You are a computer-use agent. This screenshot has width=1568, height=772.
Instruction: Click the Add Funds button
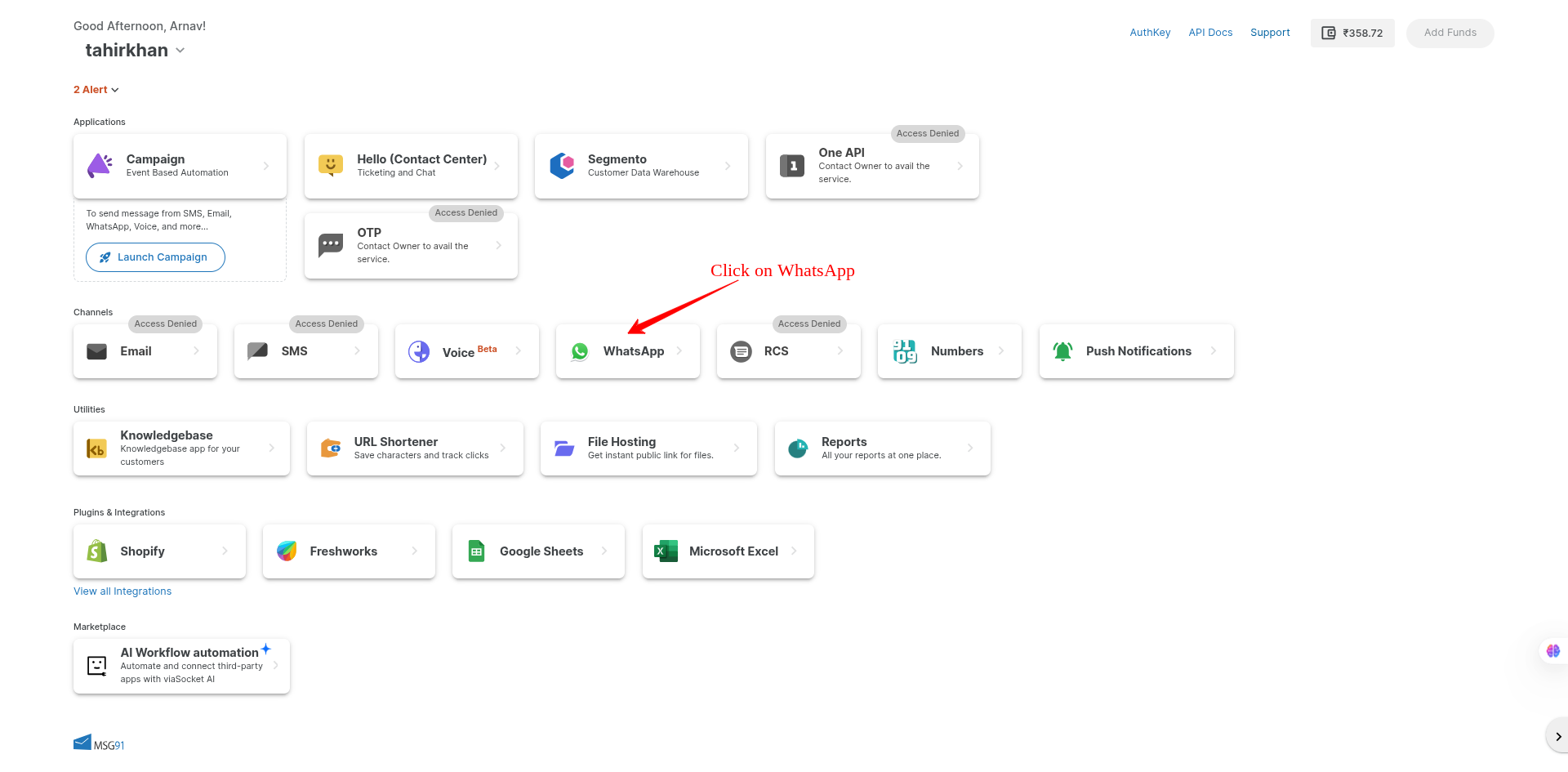point(1450,33)
